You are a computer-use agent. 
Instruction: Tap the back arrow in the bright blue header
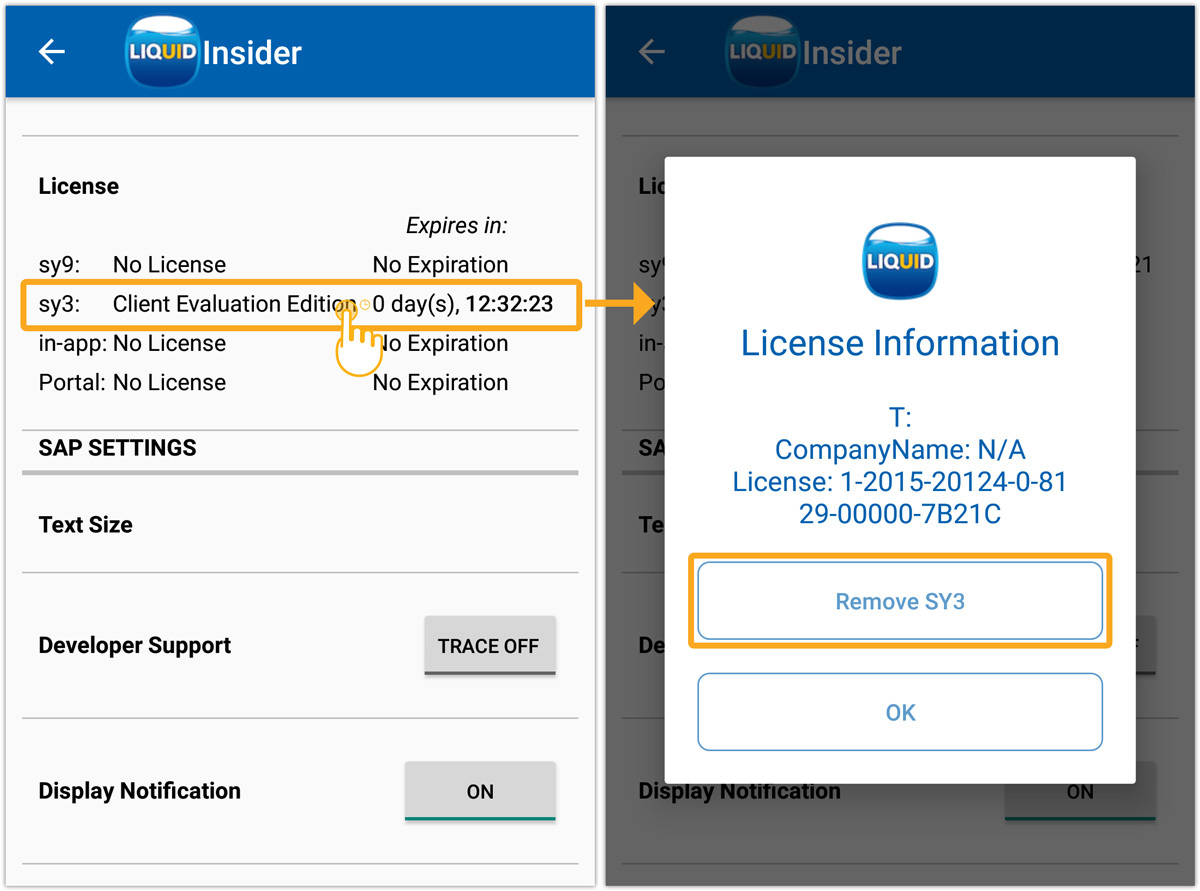coord(52,52)
